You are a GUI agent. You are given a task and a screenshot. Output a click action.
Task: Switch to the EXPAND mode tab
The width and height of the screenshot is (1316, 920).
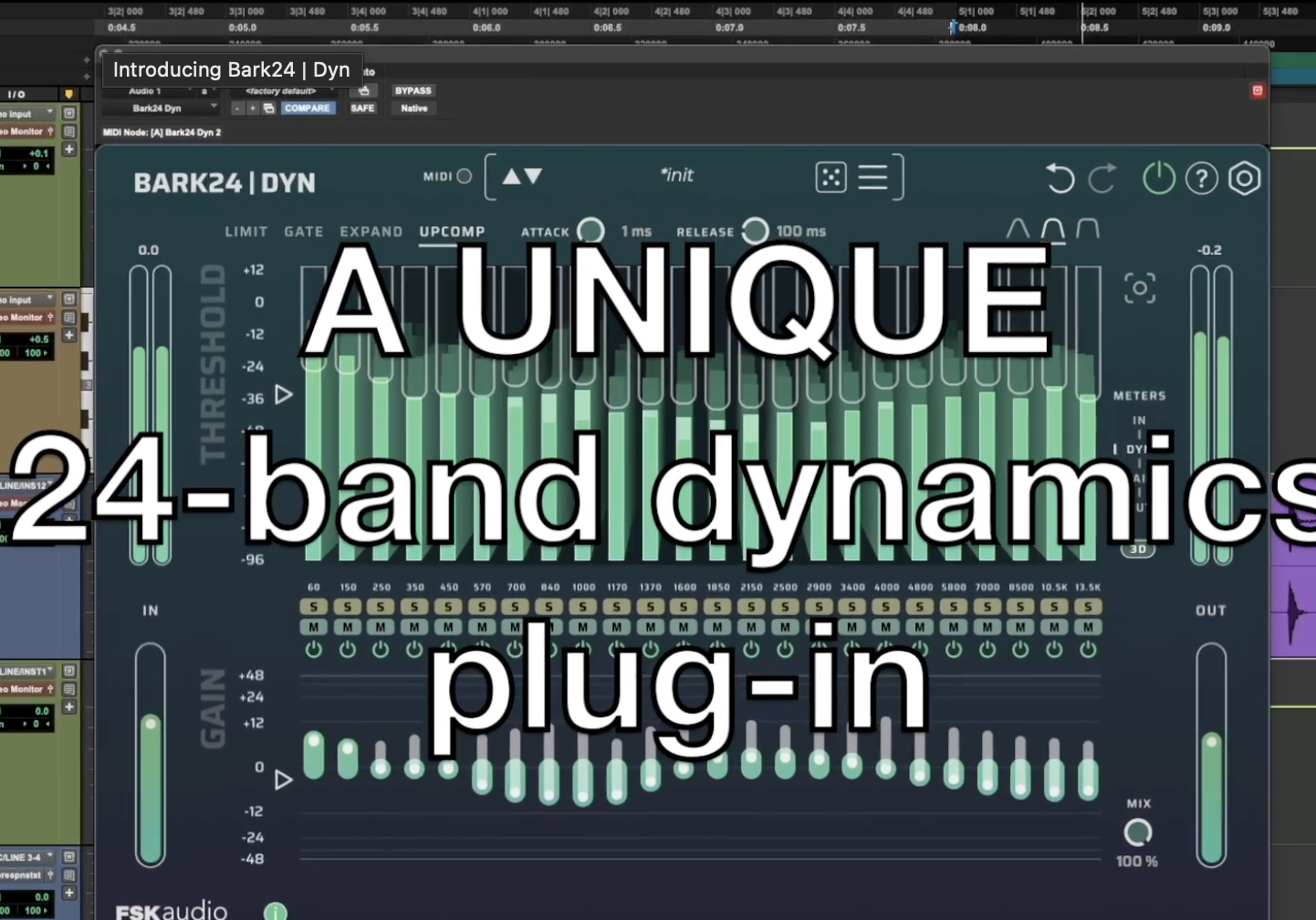click(x=371, y=232)
